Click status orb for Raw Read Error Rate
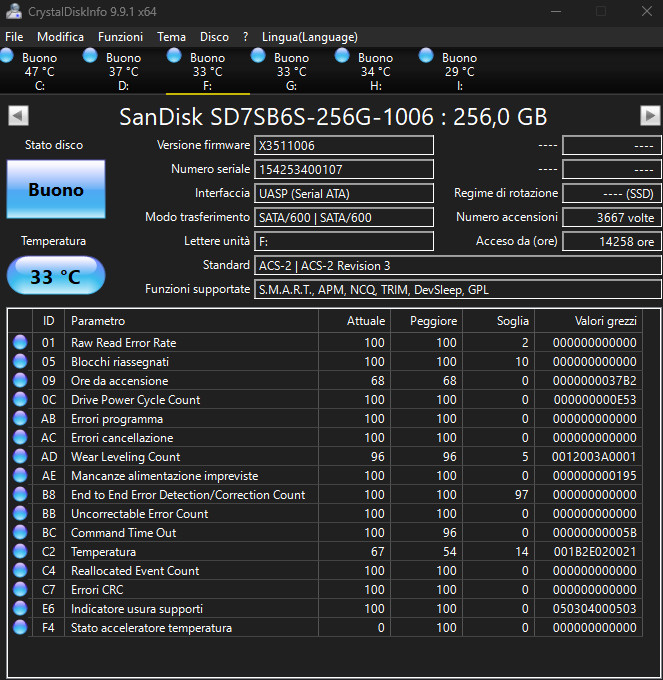This screenshot has height=680, width=663. coord(20,342)
